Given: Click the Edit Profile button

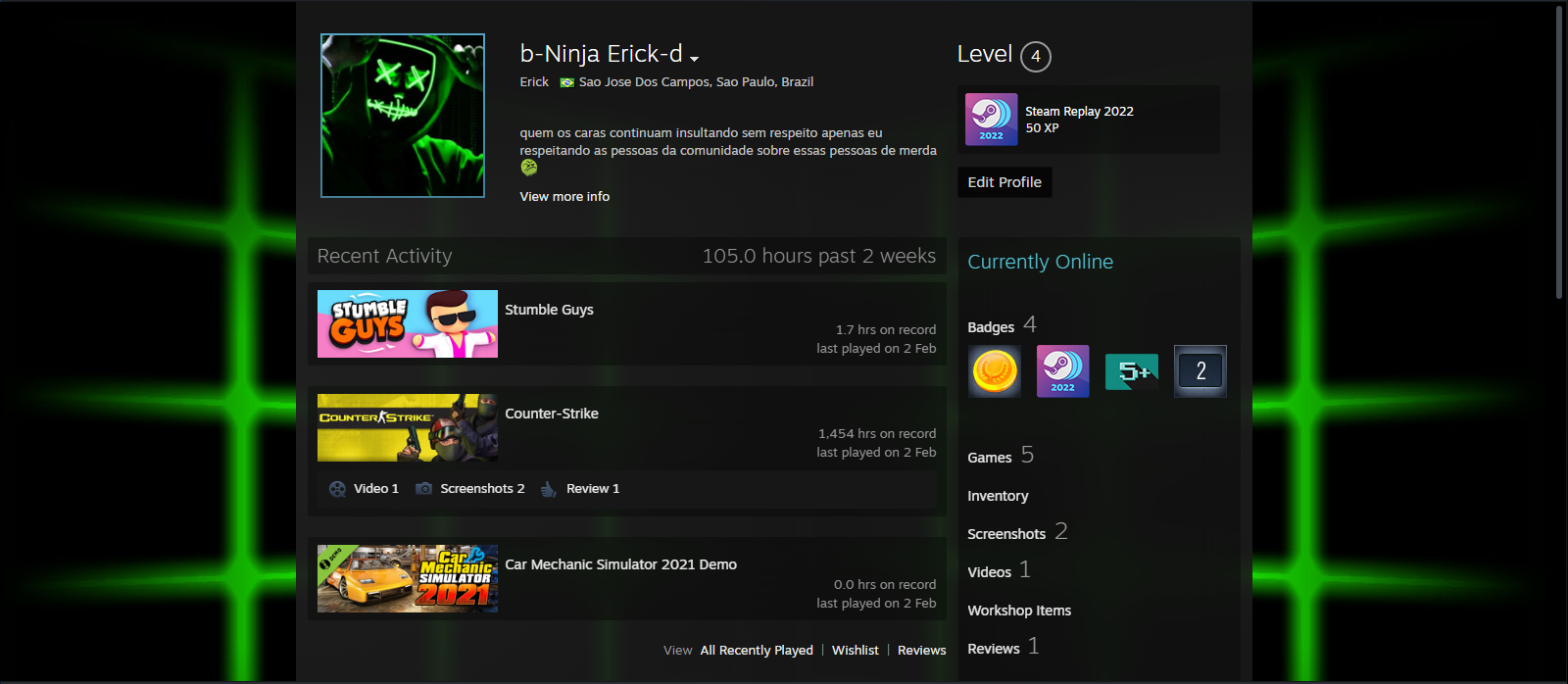Looking at the screenshot, I should (x=1004, y=182).
